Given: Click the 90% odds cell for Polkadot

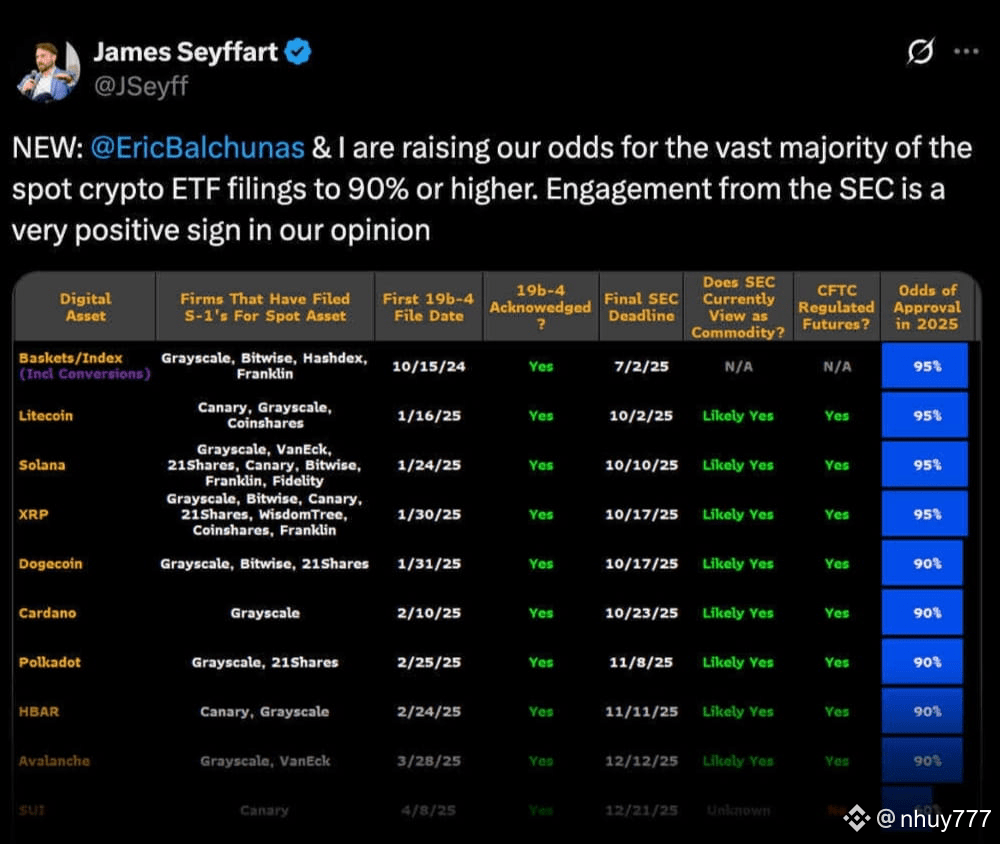Looking at the screenshot, I should coord(922,662).
